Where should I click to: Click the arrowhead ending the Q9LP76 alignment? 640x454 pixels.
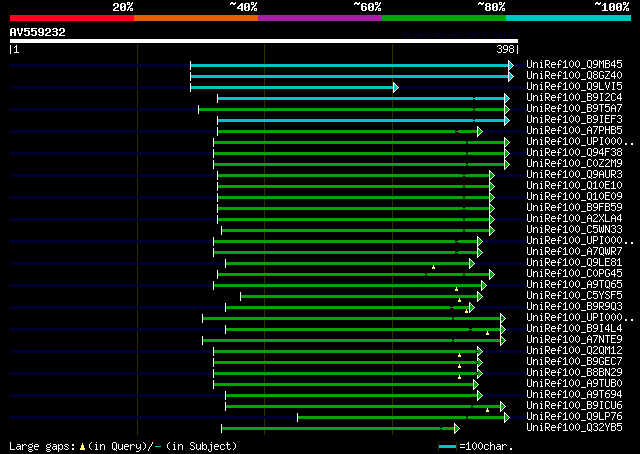pyautogui.click(x=507, y=418)
